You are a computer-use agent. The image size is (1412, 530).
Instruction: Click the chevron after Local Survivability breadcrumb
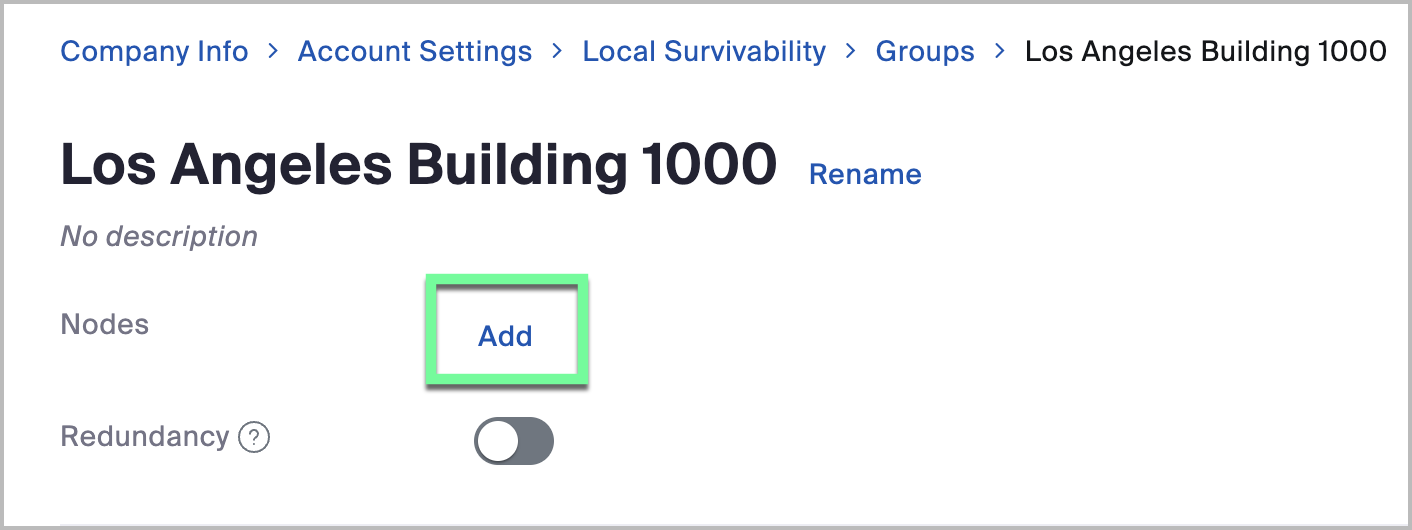coord(851,51)
